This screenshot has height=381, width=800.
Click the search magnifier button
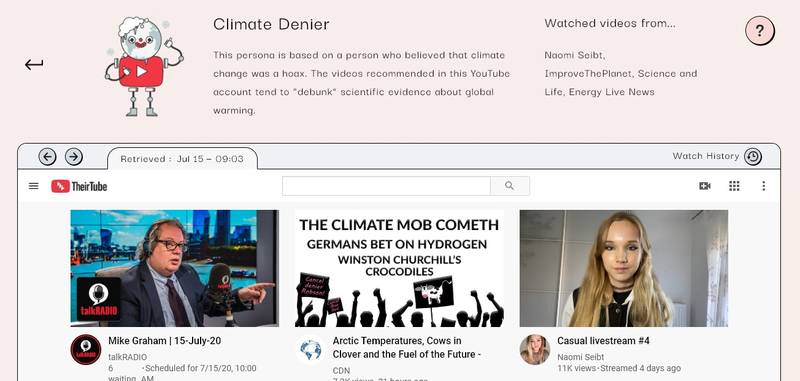(x=510, y=186)
